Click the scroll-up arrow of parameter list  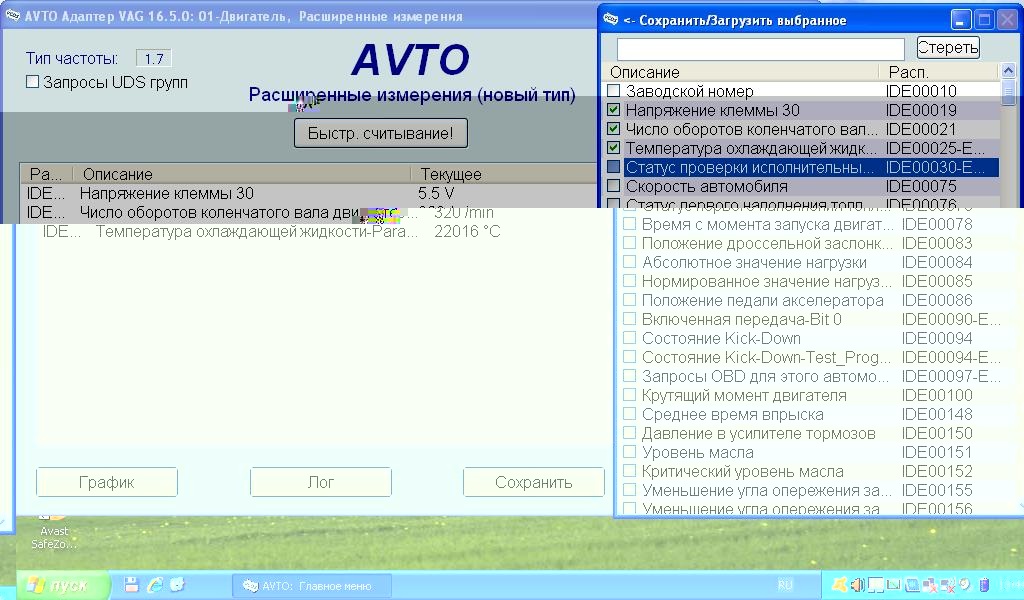point(1009,72)
